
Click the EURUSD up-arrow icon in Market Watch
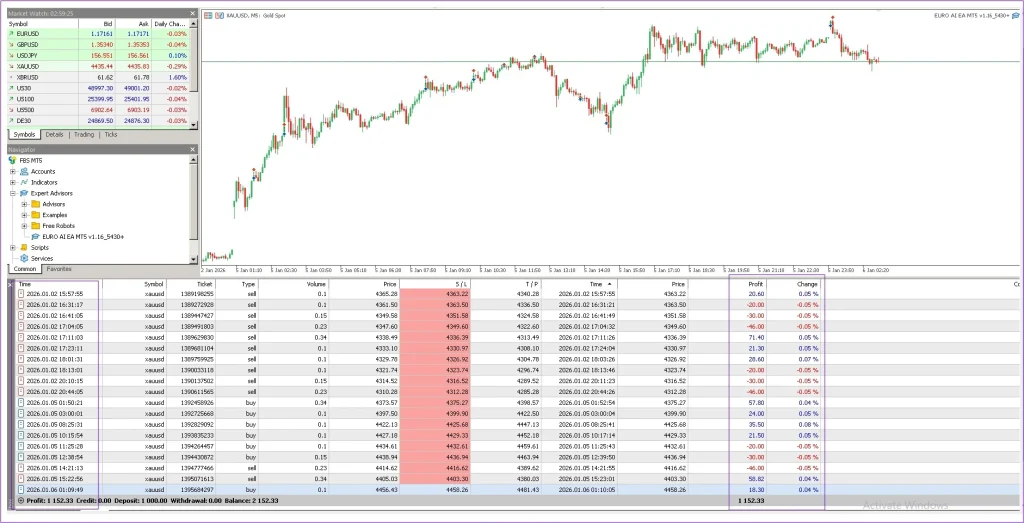pyautogui.click(x=12, y=34)
